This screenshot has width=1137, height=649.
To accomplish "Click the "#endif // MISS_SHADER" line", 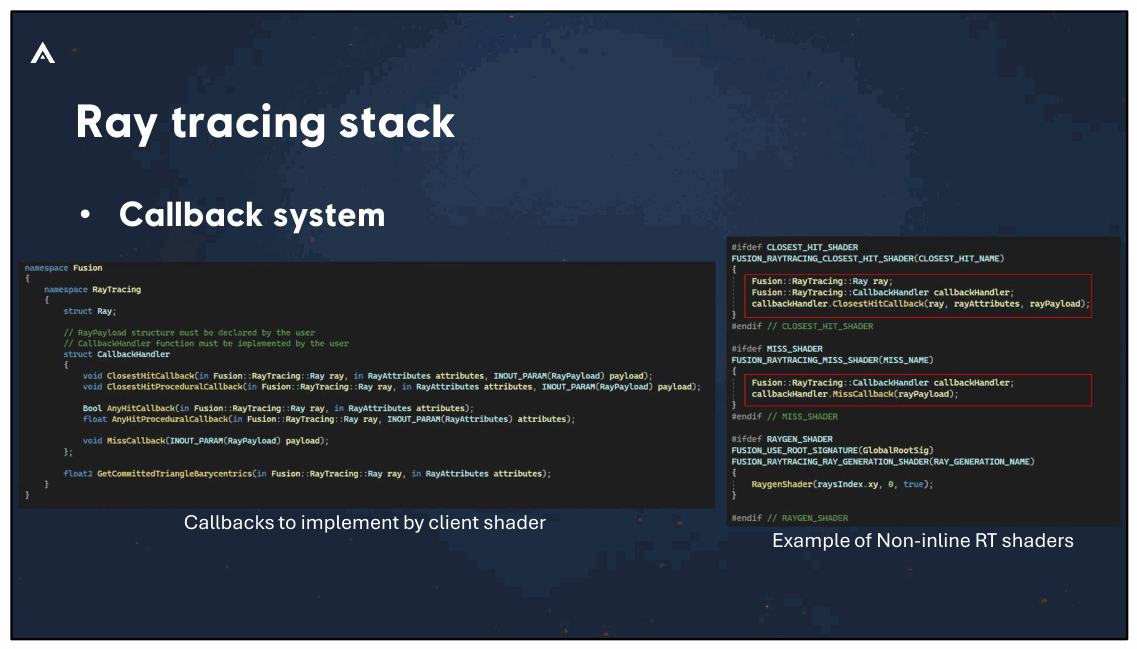I will [x=785, y=416].
